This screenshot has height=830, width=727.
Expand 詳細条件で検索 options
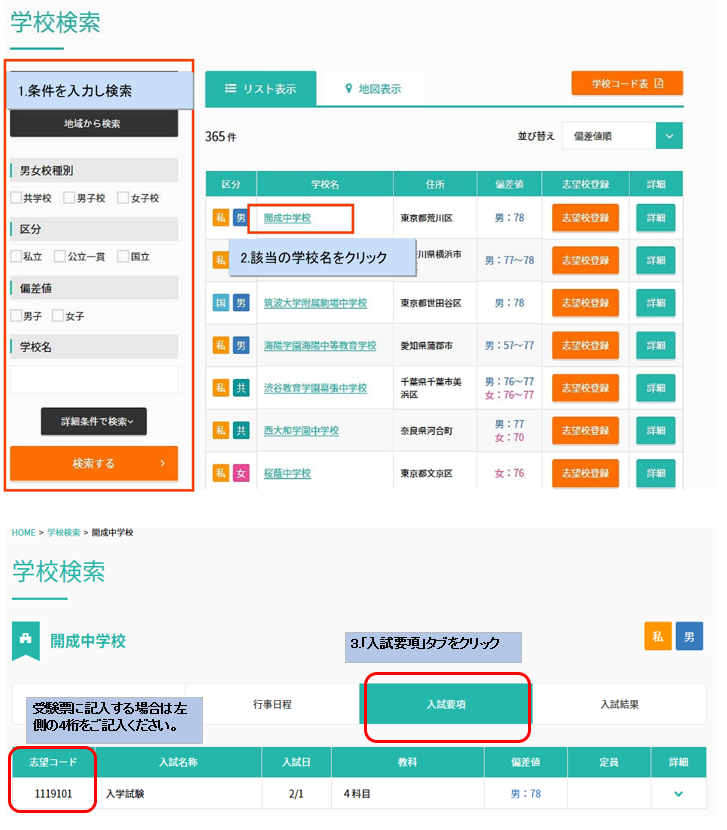[94, 422]
